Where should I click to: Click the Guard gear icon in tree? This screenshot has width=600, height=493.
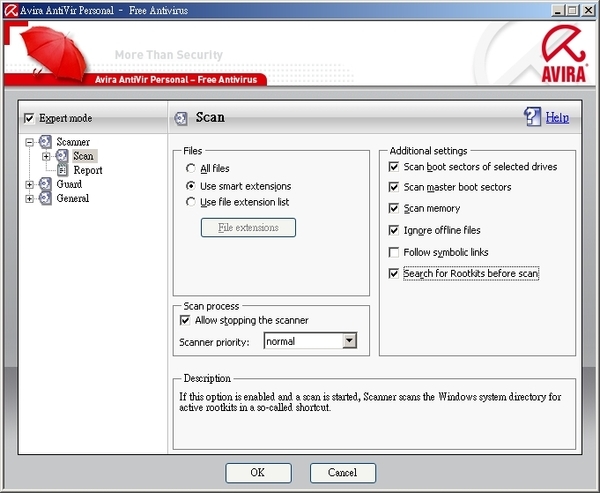coord(45,184)
